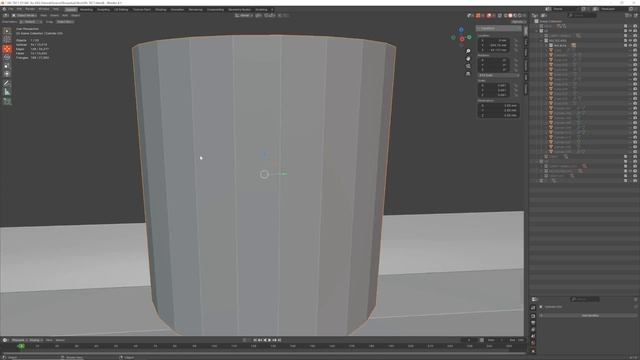The image size is (640, 360).
Task: Select the Measure tool
Action: click(7, 92)
